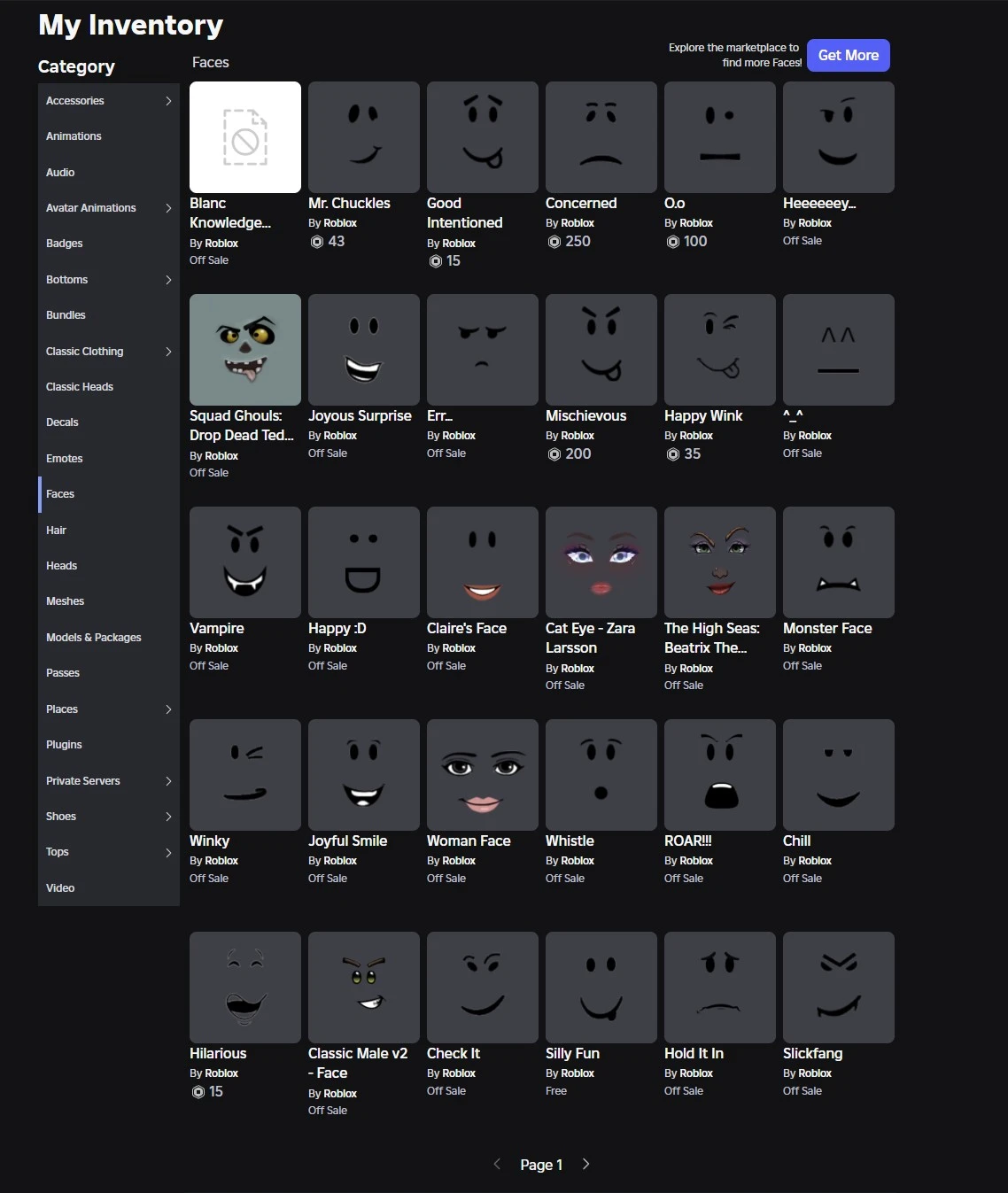
Task: Go to the previous inventory page
Action: (497, 1164)
